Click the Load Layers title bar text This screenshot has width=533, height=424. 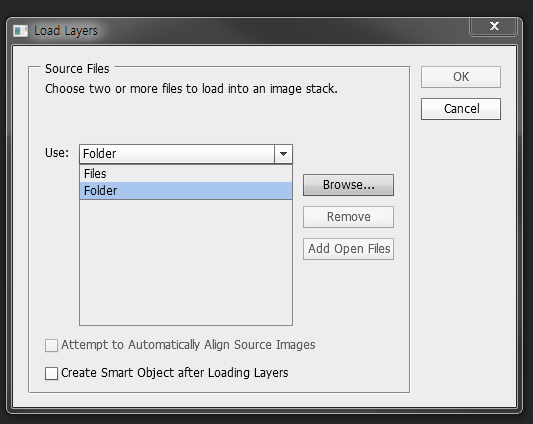tap(66, 31)
